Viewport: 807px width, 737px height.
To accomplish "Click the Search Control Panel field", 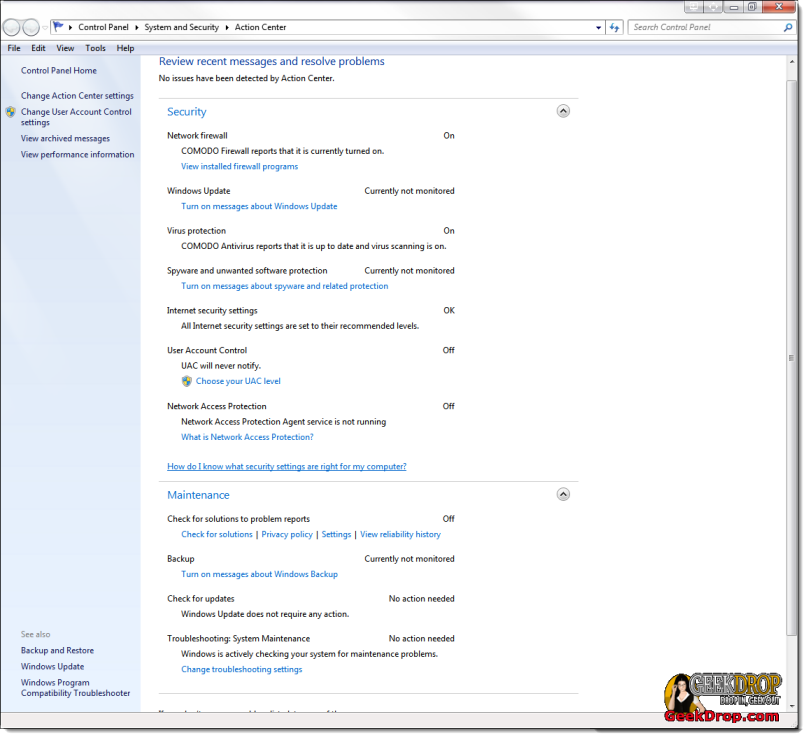I will tap(706, 27).
